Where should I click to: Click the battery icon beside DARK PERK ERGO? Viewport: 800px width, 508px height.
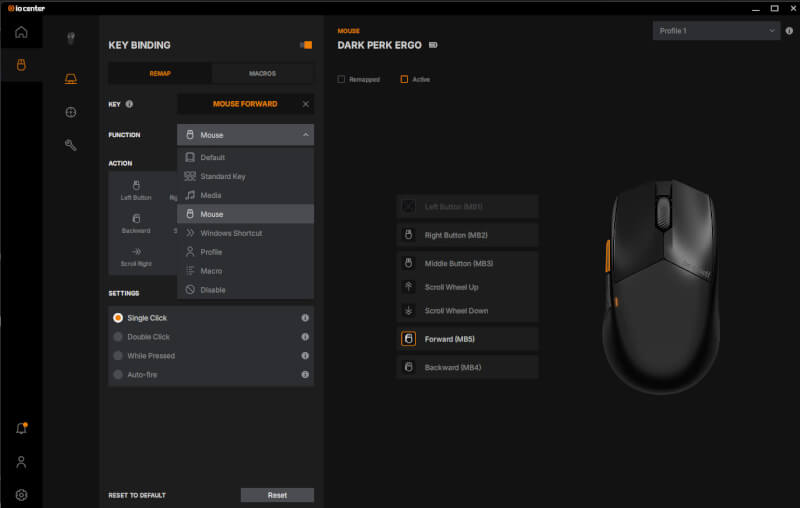point(433,45)
